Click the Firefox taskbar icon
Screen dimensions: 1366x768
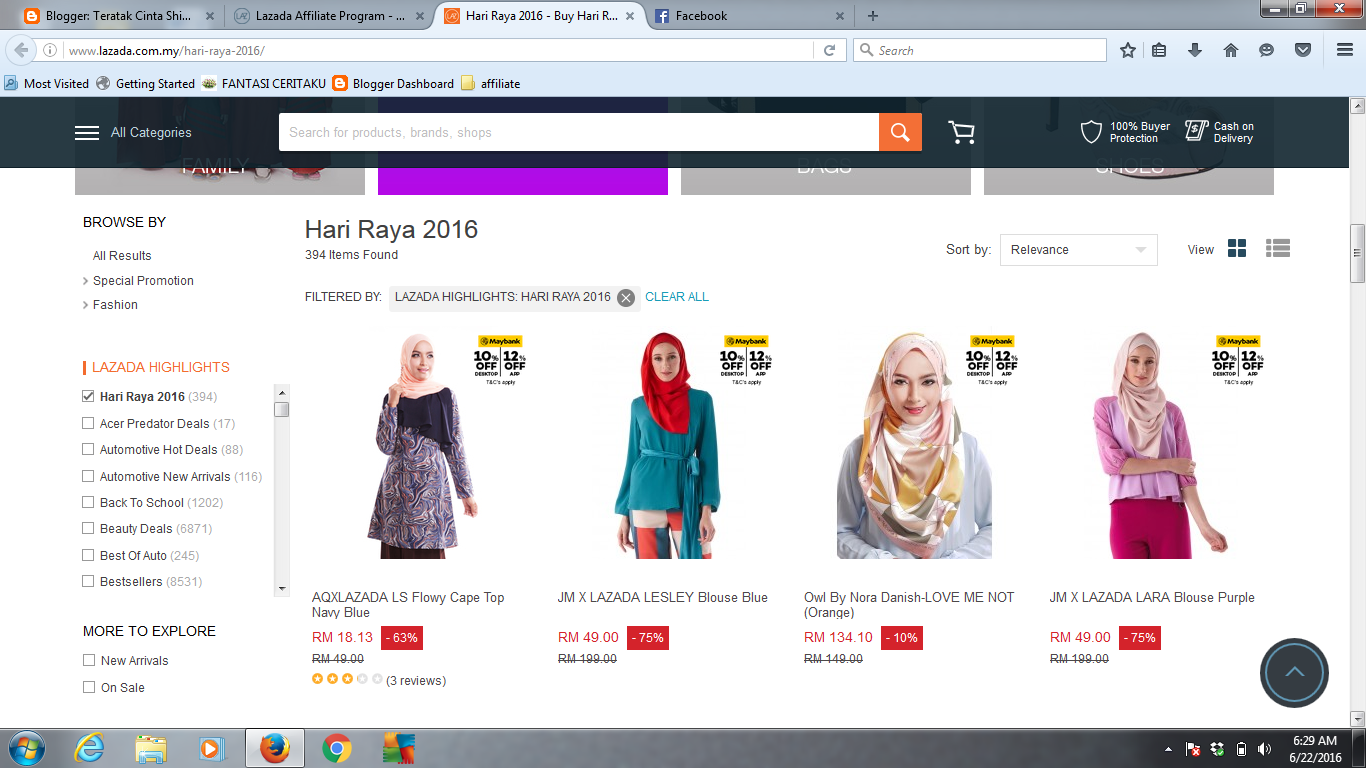(274, 748)
